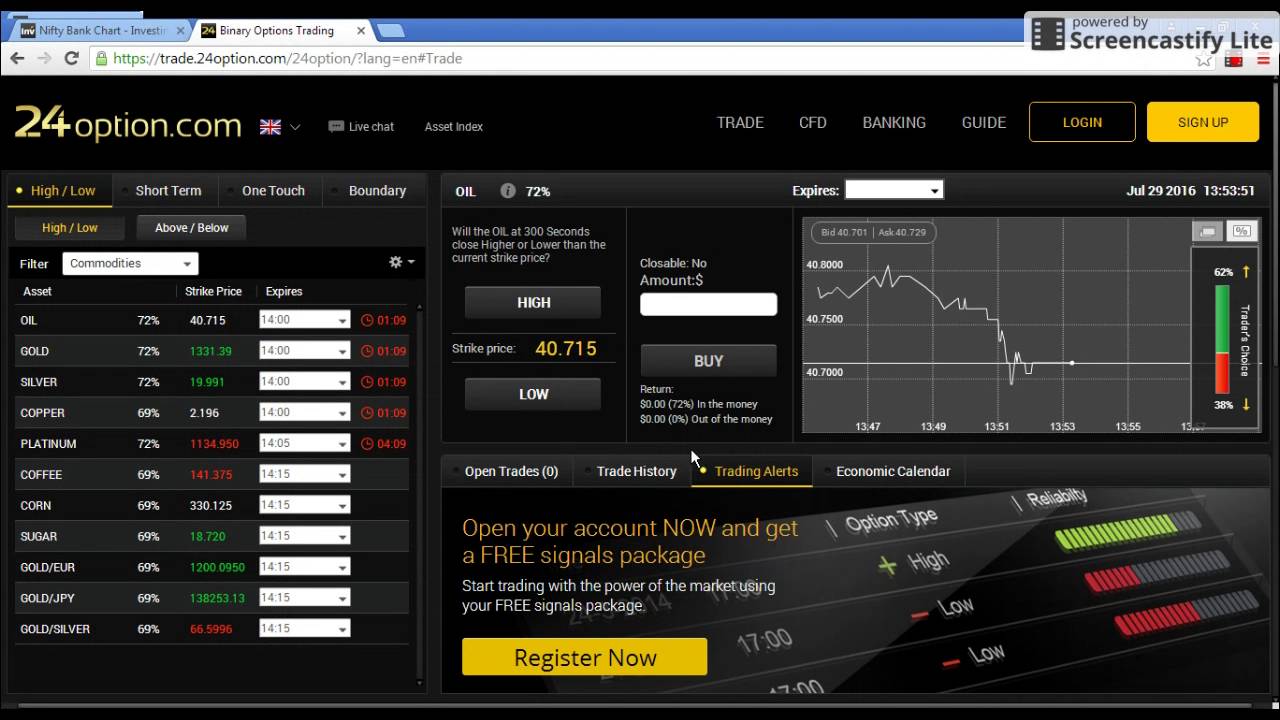Click the browser address bar URL

pos(288,58)
